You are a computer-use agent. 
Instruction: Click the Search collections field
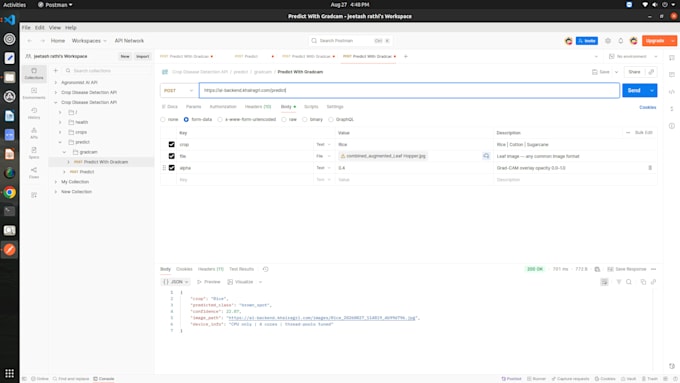[x=108, y=71]
